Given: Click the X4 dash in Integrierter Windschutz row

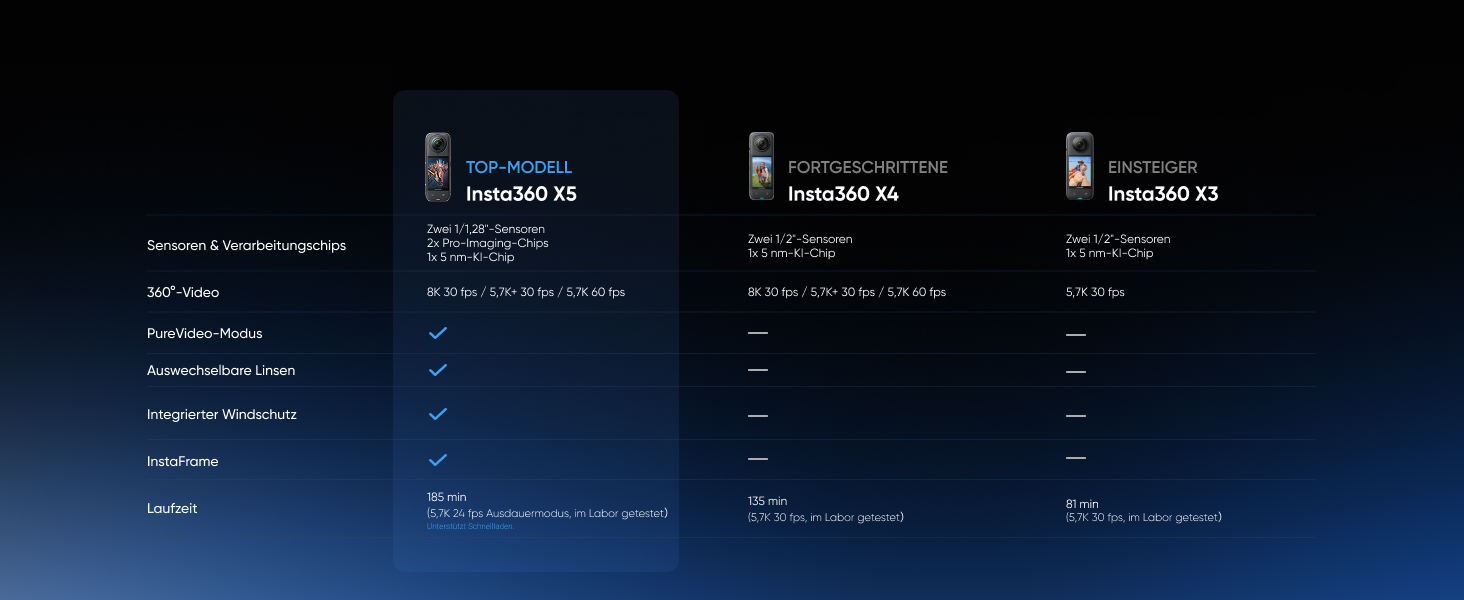Looking at the screenshot, I should (758, 415).
